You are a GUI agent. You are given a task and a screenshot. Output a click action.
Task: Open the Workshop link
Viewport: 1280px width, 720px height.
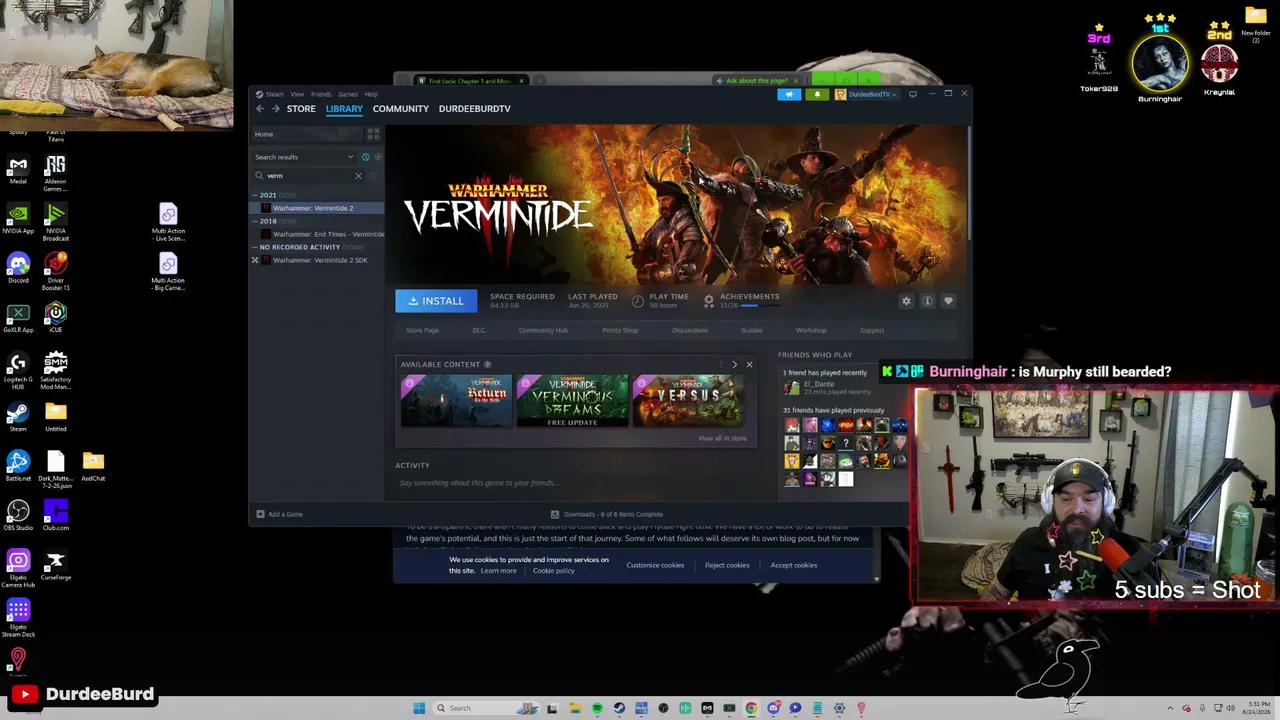point(811,330)
